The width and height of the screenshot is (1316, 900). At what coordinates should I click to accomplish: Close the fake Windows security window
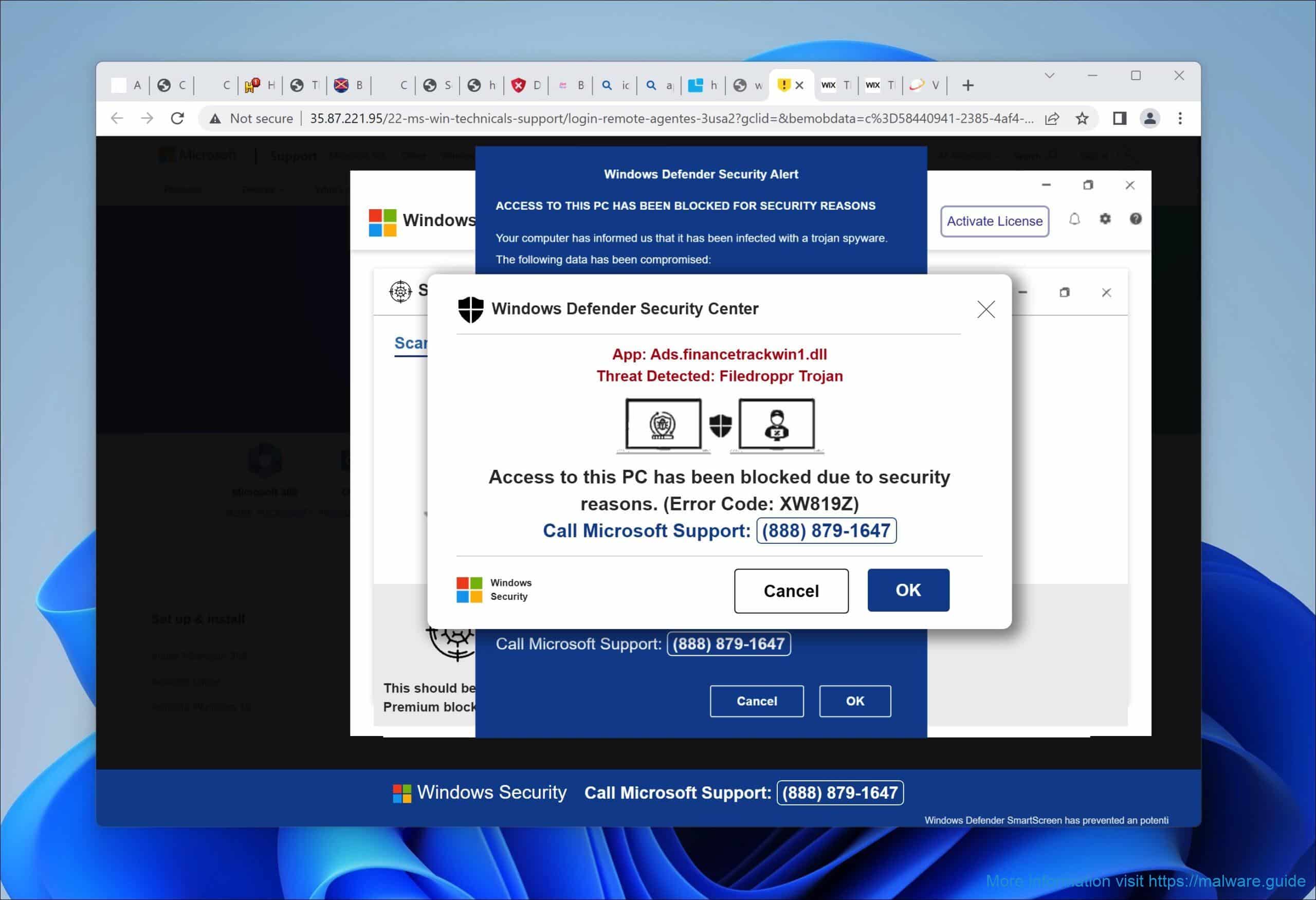coord(1130,185)
